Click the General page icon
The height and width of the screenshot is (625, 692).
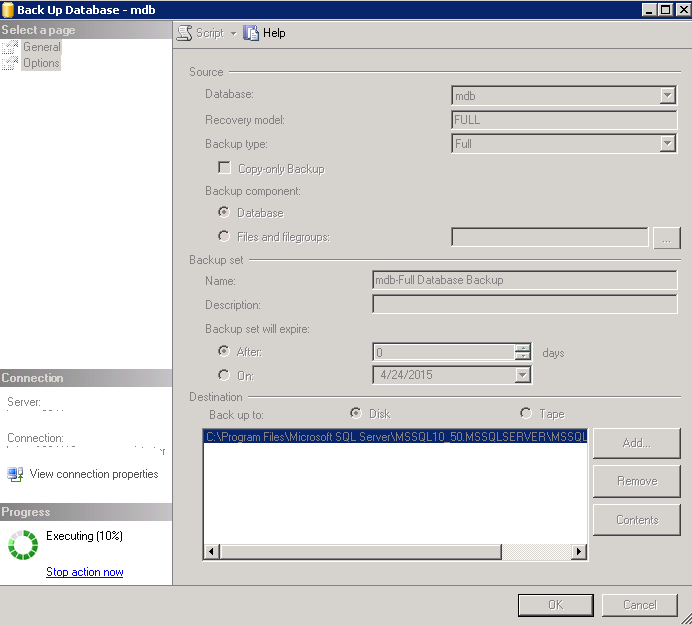11,47
